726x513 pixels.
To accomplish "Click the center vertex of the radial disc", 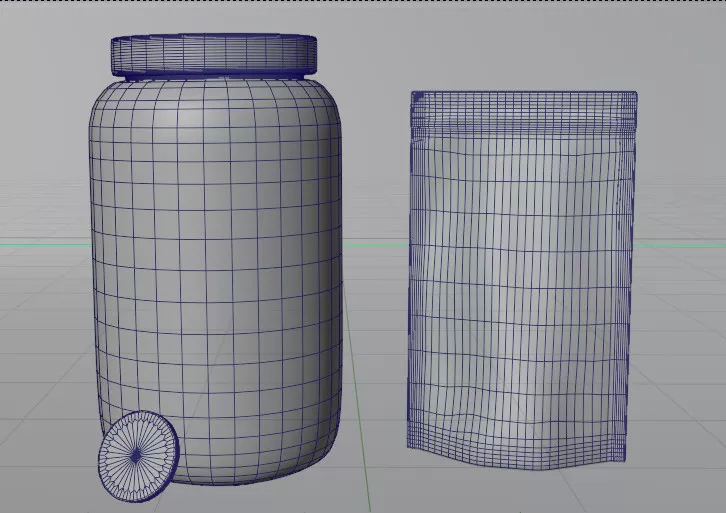I will coord(137,455).
